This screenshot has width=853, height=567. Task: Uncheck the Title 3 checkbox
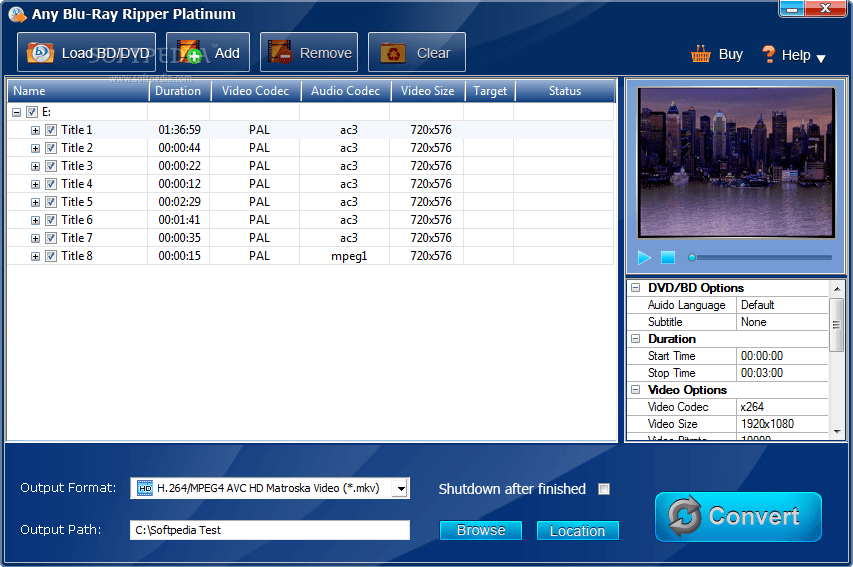(x=51, y=166)
